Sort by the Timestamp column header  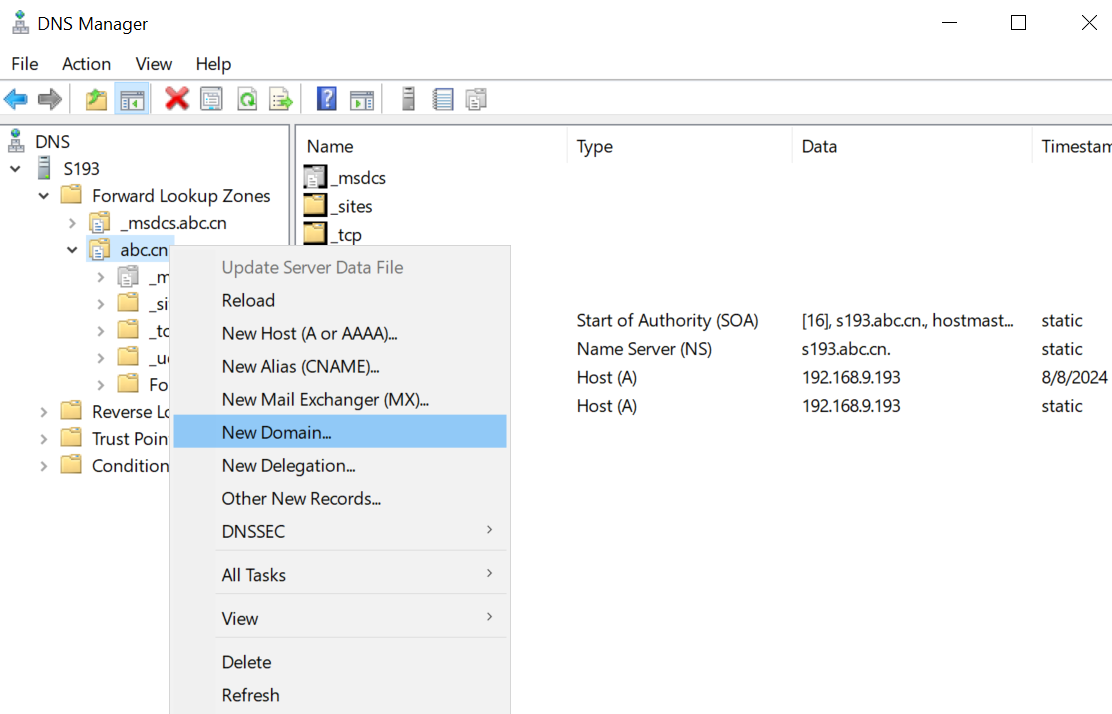point(1072,146)
